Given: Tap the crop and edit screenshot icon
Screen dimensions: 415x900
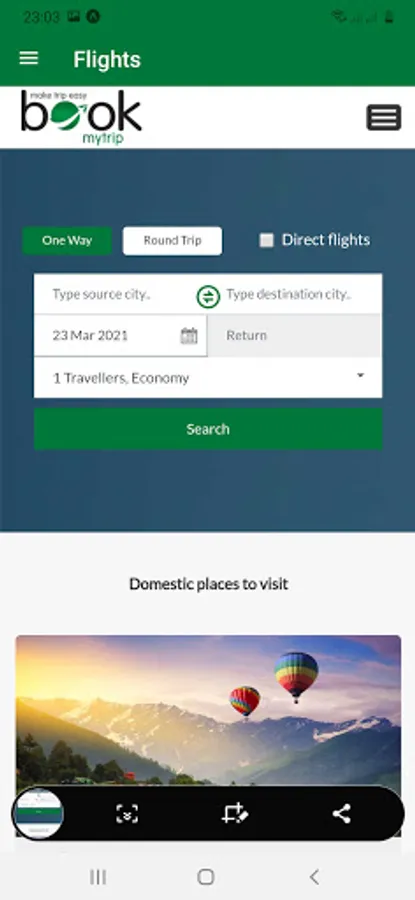Looking at the screenshot, I should pyautogui.click(x=234, y=813).
